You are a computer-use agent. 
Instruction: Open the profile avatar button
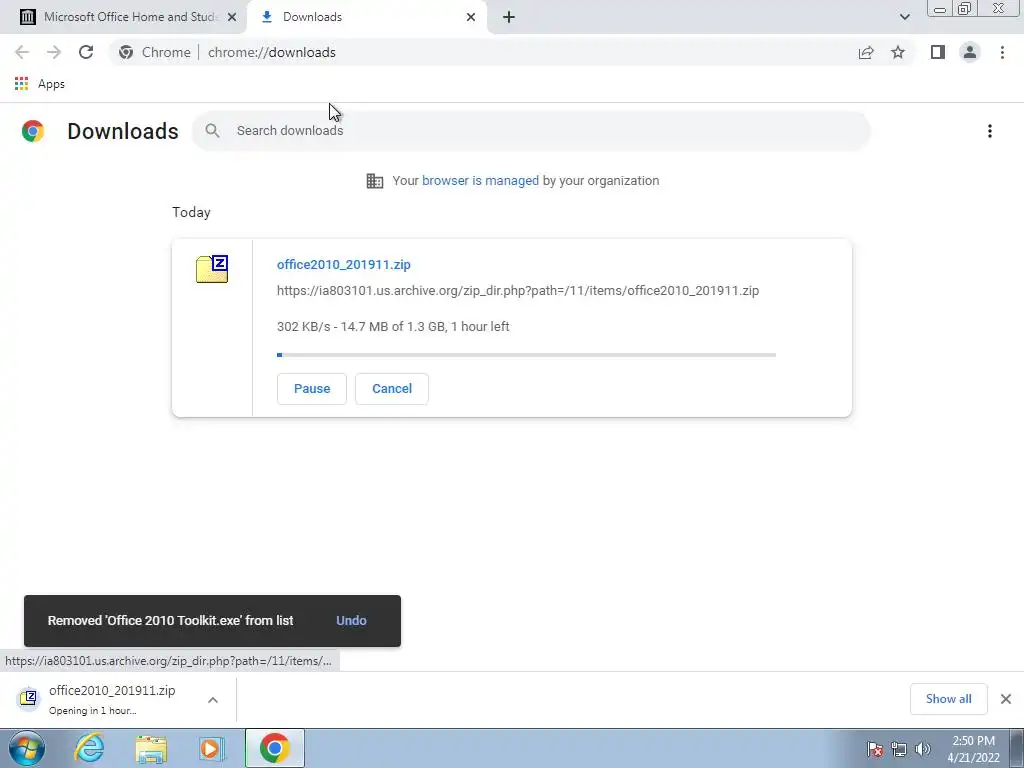click(970, 52)
